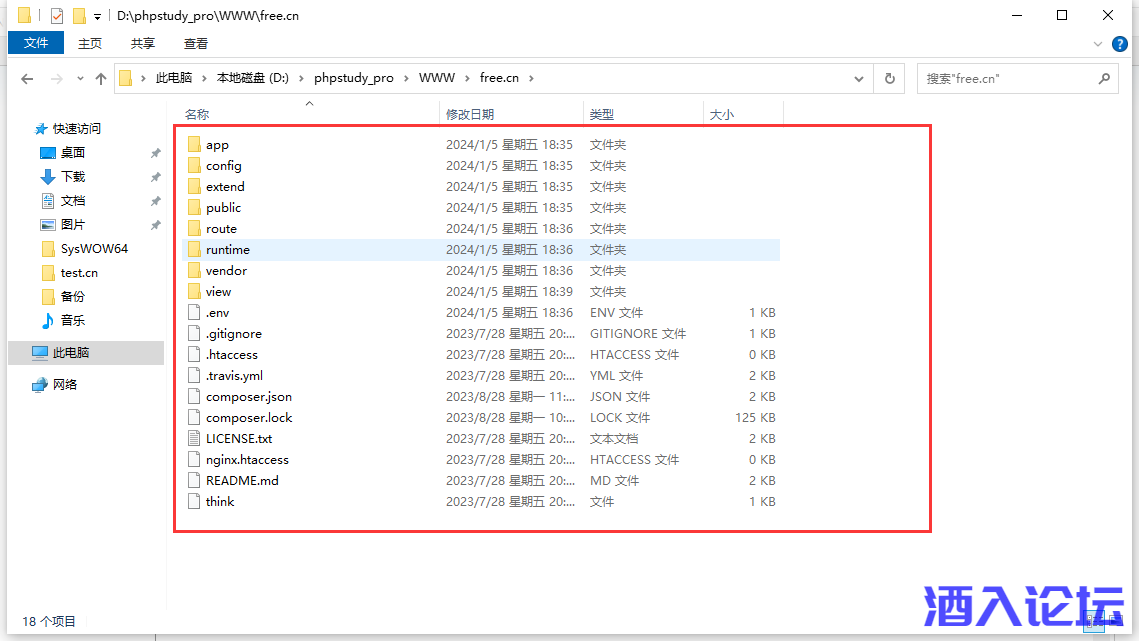
Task: Click the Music icon in sidebar
Action: (47, 321)
